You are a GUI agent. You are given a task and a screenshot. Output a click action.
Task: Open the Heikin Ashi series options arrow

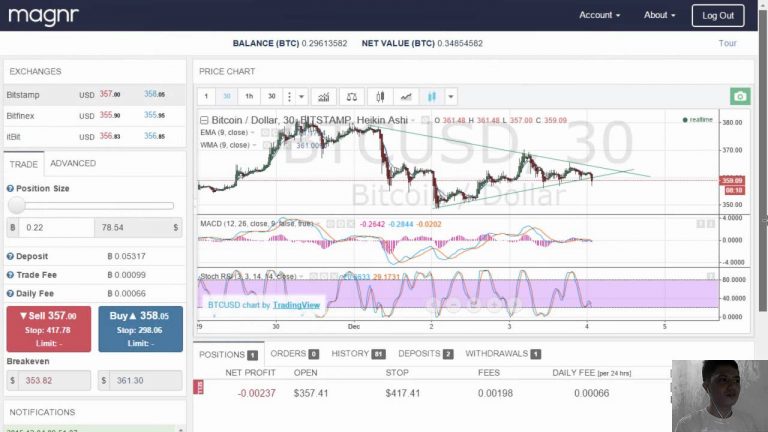[413, 120]
